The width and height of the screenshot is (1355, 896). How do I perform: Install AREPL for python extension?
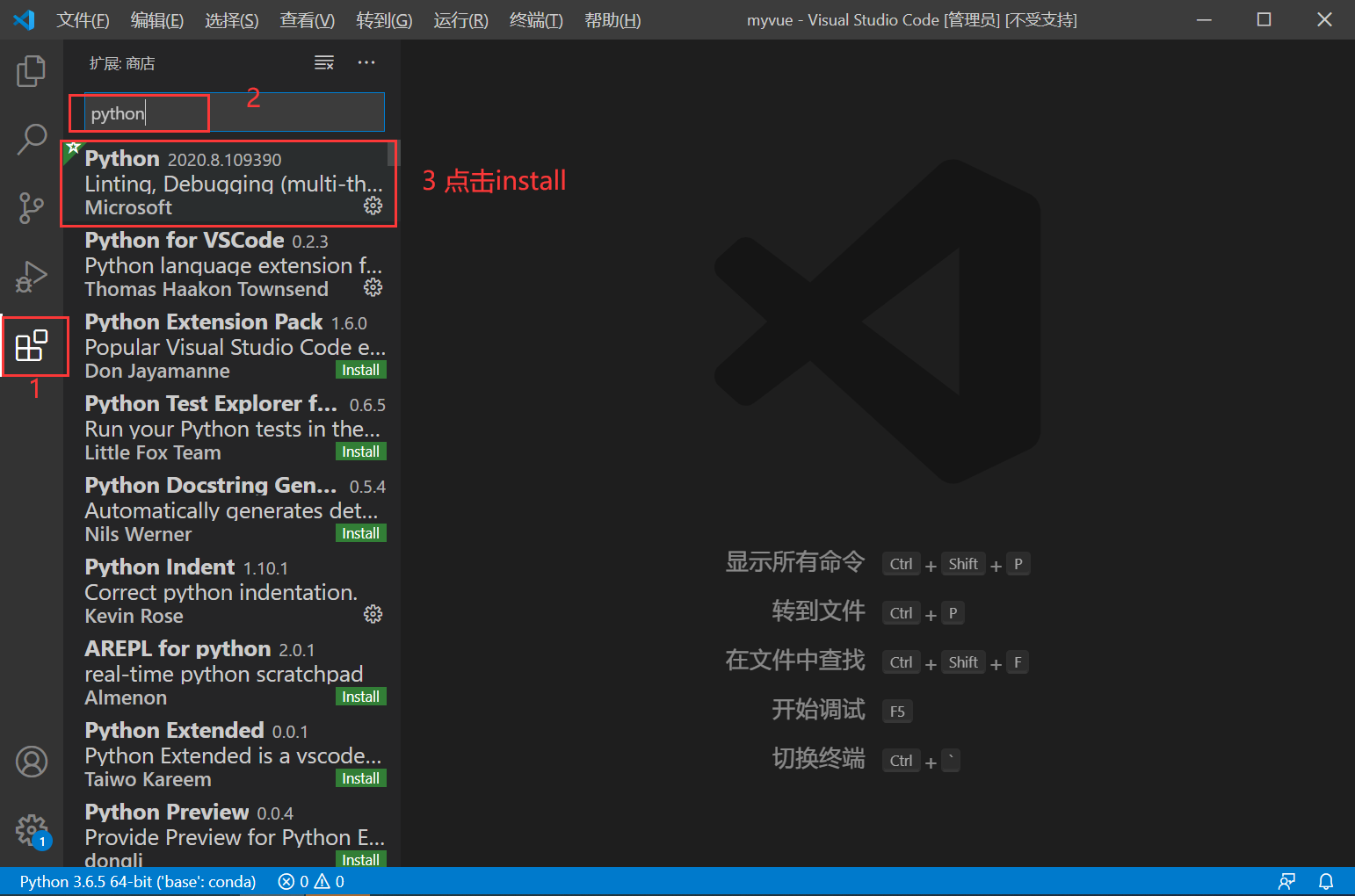(x=361, y=697)
